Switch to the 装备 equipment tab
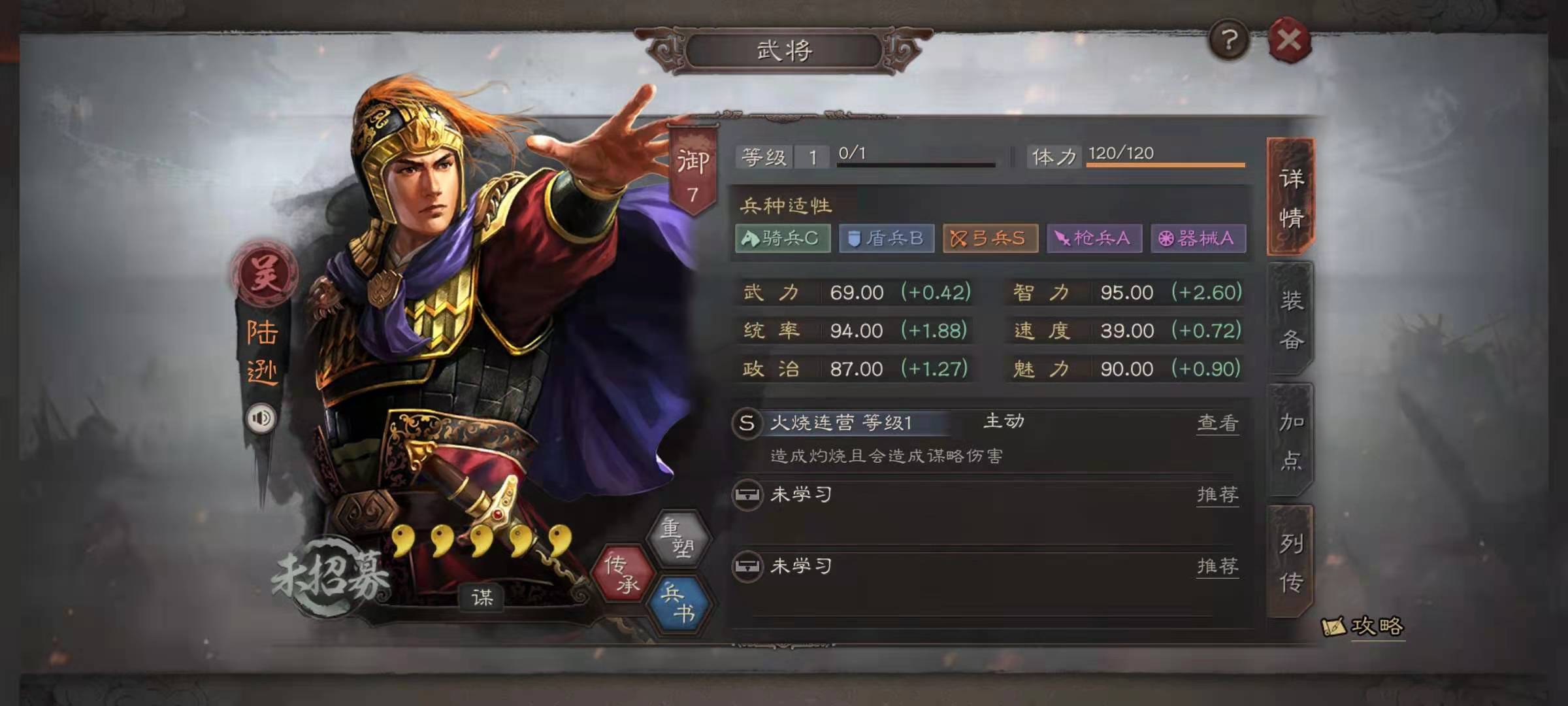1568x706 pixels. (x=1290, y=320)
